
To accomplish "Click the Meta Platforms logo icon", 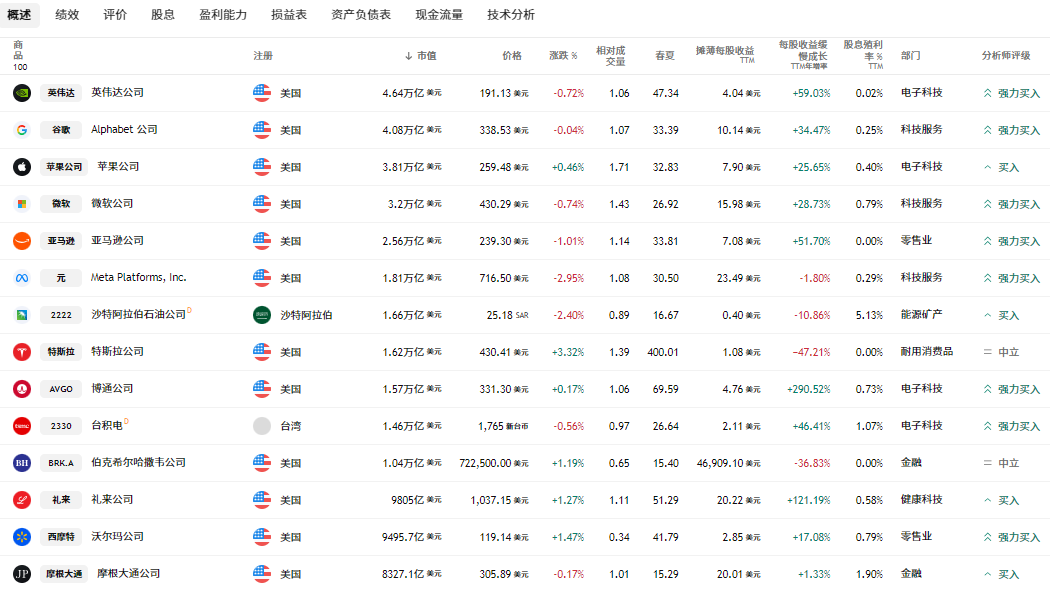I will [x=22, y=278].
